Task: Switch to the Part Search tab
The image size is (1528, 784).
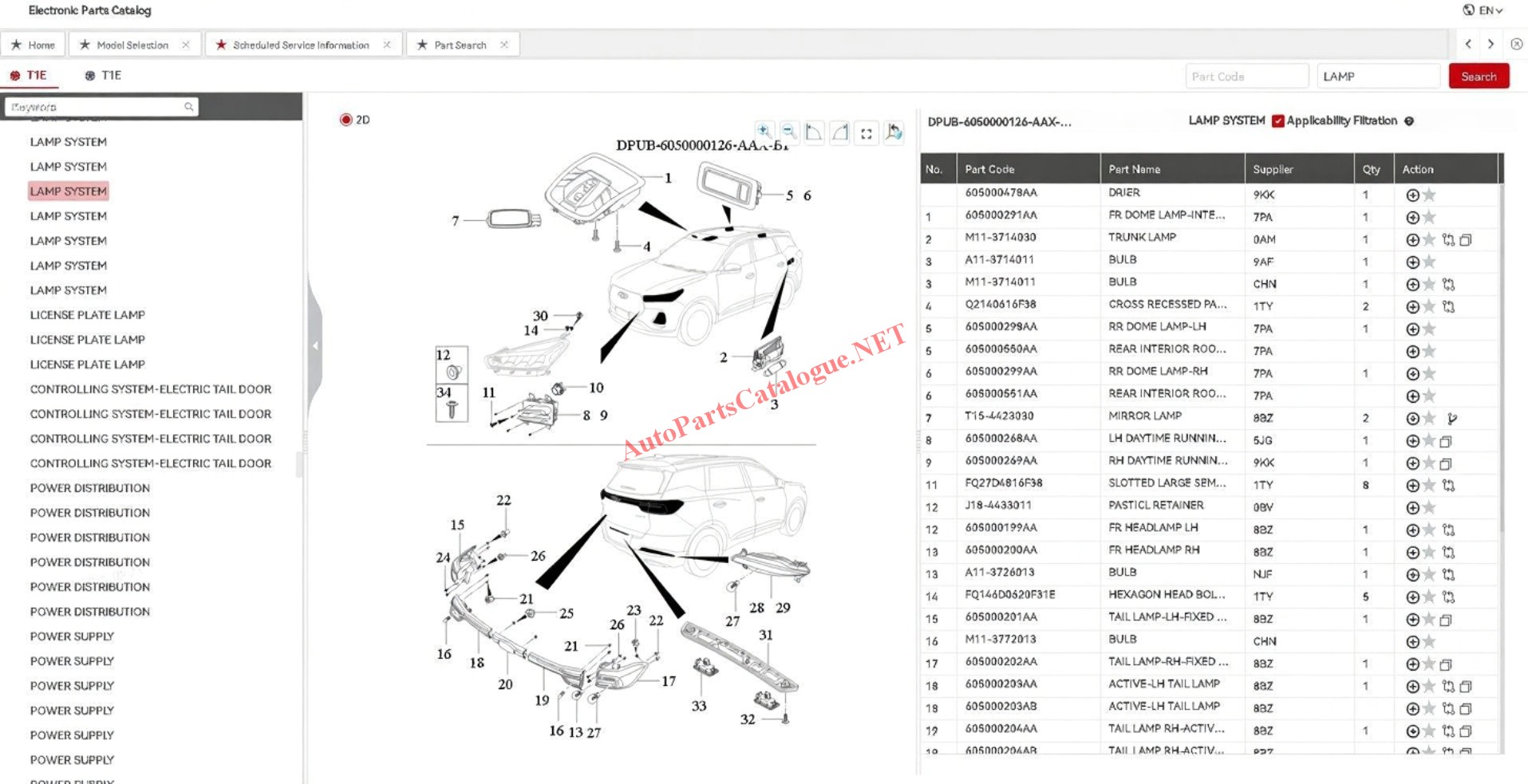Action: 460,45
